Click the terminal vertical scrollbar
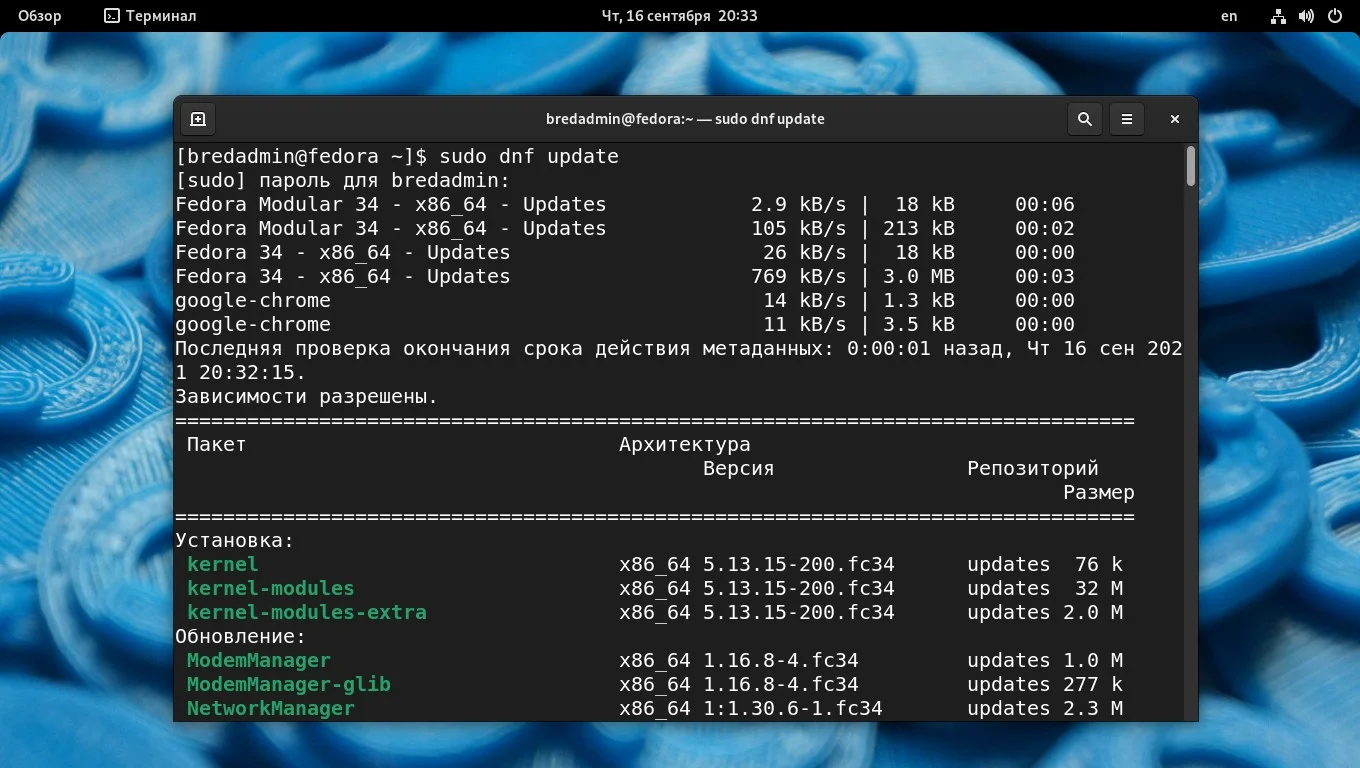1360x768 pixels. [x=1191, y=166]
